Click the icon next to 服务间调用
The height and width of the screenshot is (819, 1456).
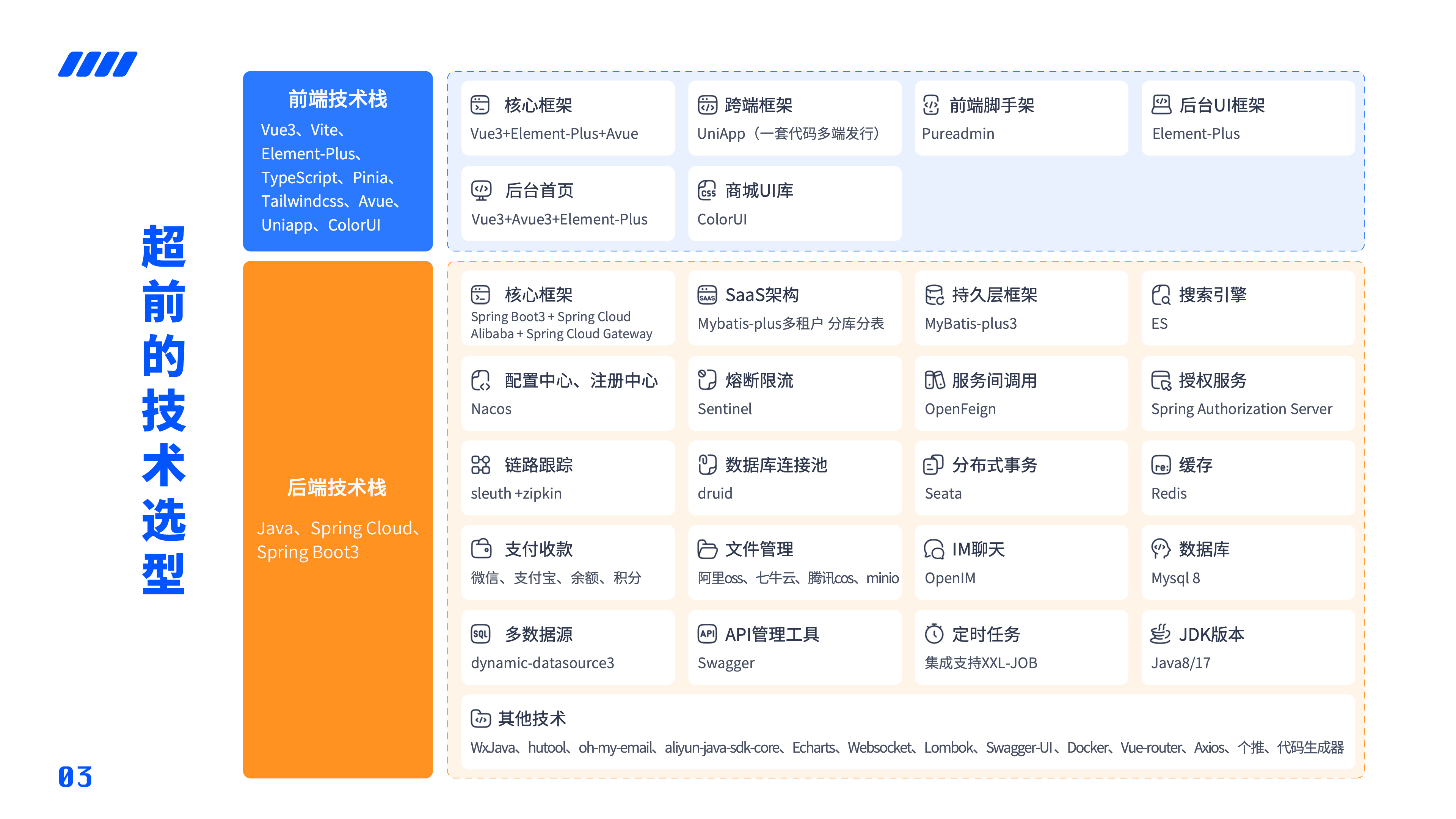(x=934, y=380)
